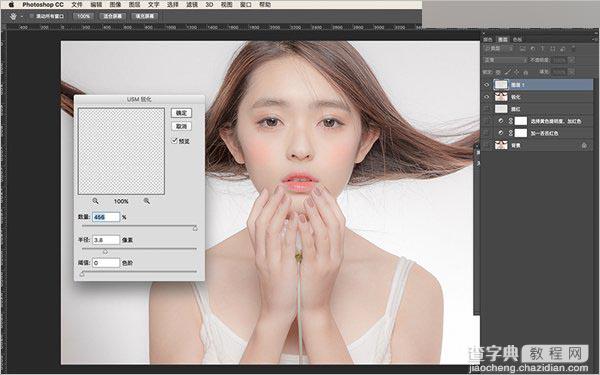Open the 文字 (Type) menu
Screen dimensions: 600x375
click(153, 5)
